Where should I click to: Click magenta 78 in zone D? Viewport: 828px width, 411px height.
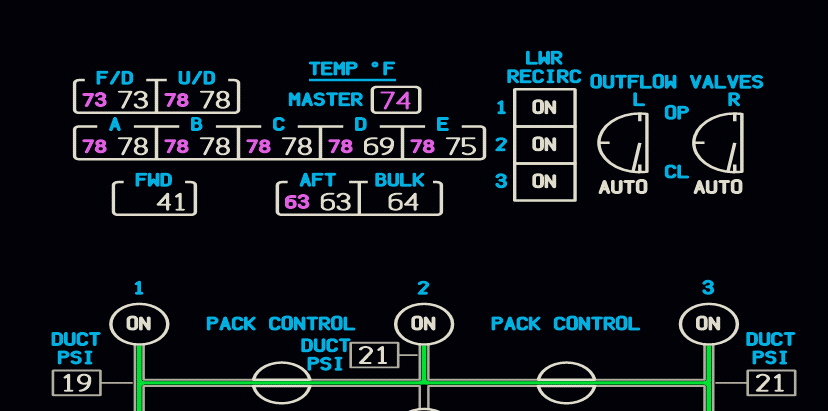pyautogui.click(x=341, y=146)
